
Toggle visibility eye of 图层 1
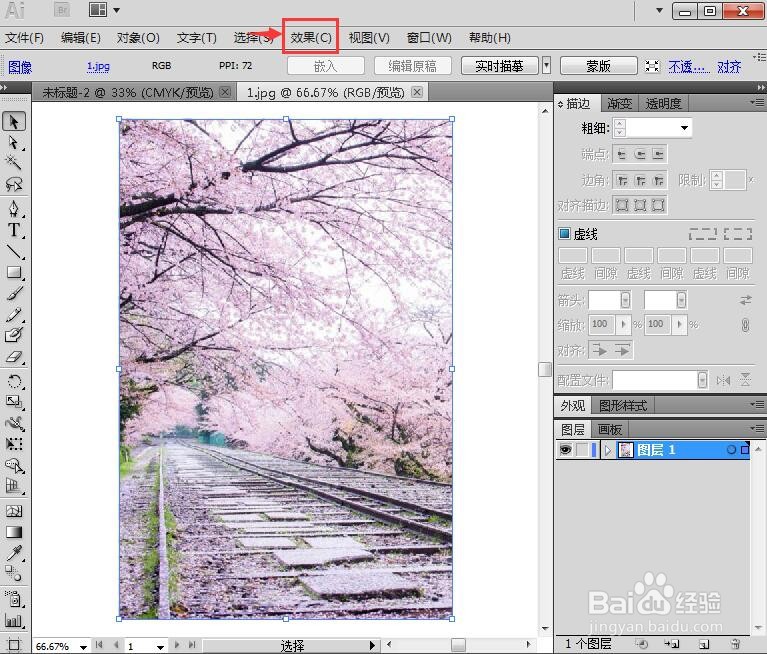pyautogui.click(x=565, y=450)
